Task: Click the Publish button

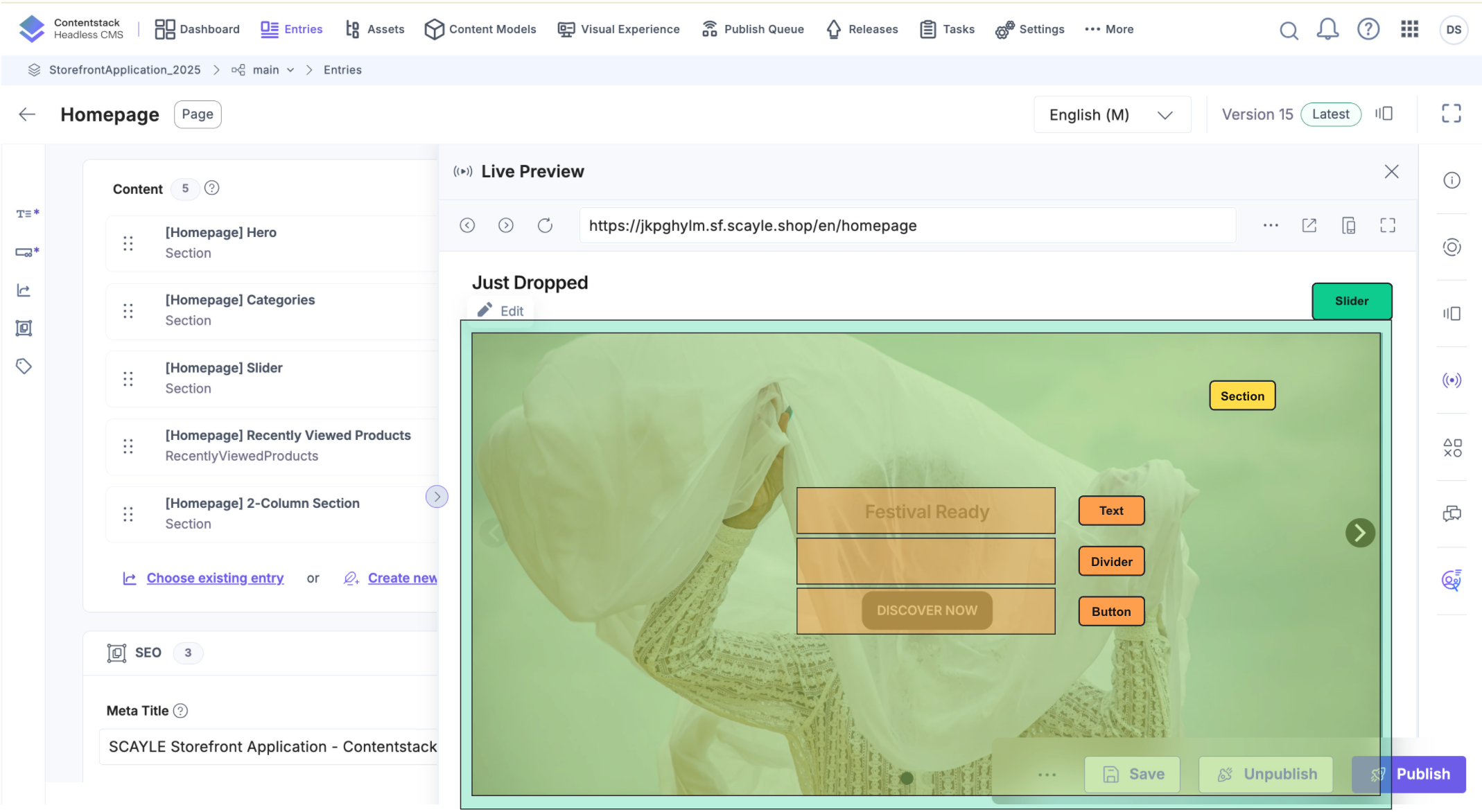Action: pyautogui.click(x=1422, y=774)
